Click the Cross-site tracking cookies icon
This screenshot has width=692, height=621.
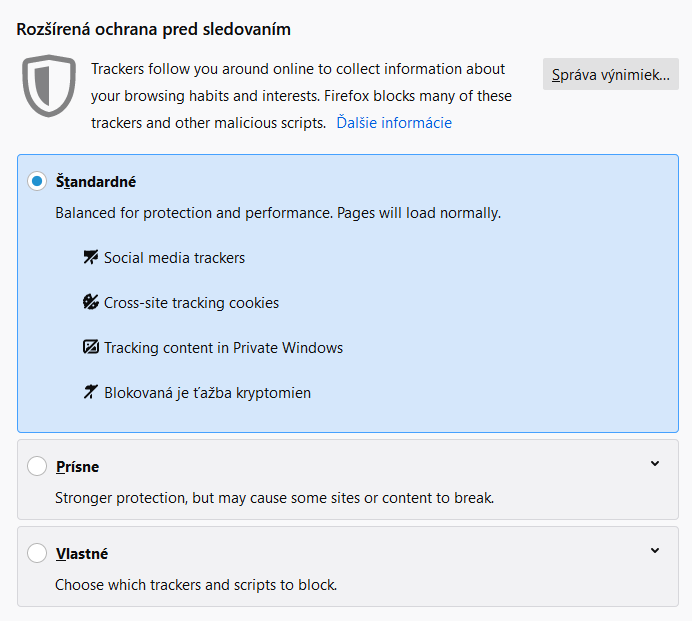[91, 303]
